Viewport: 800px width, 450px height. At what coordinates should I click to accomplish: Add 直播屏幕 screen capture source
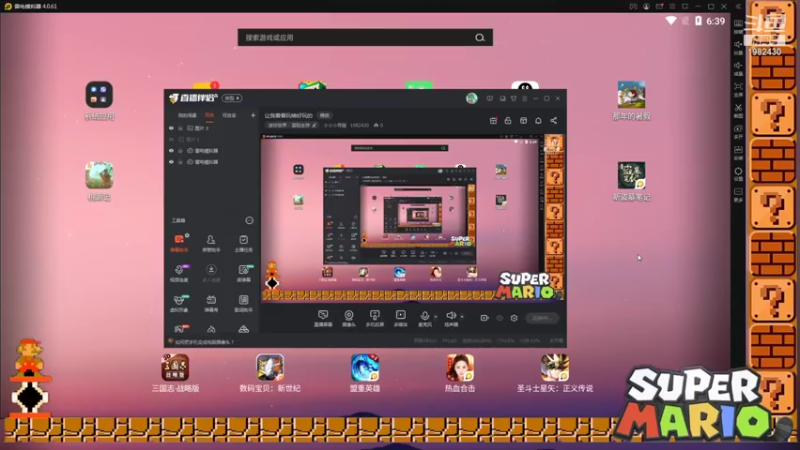point(323,318)
